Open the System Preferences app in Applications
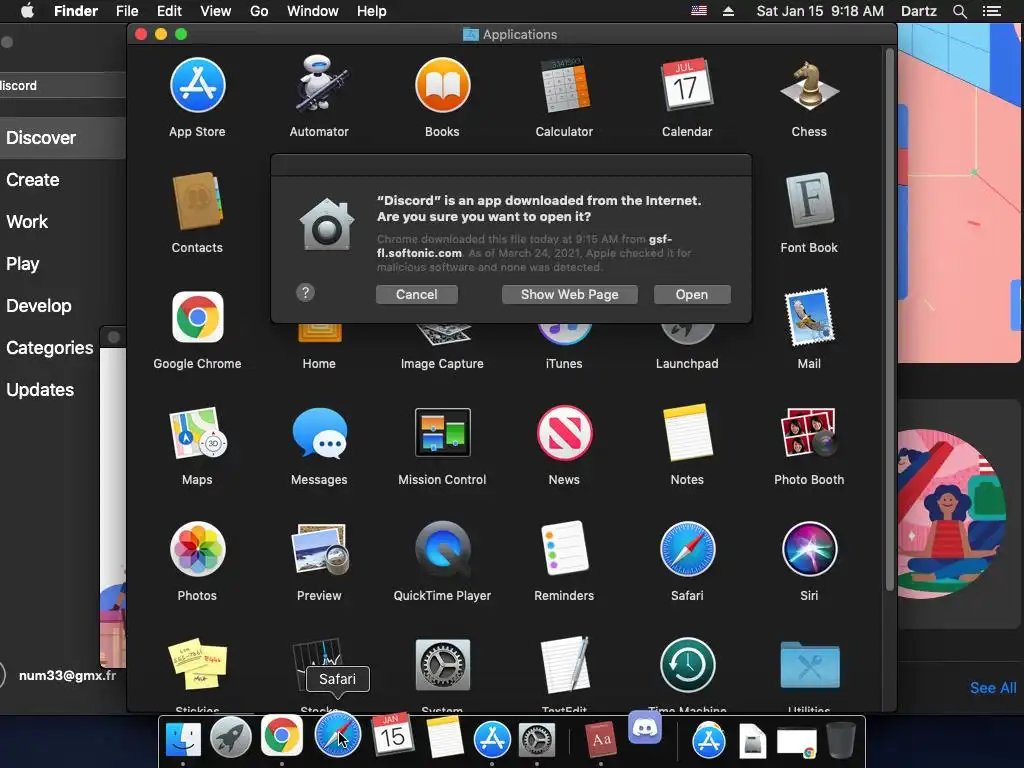 (x=442, y=665)
